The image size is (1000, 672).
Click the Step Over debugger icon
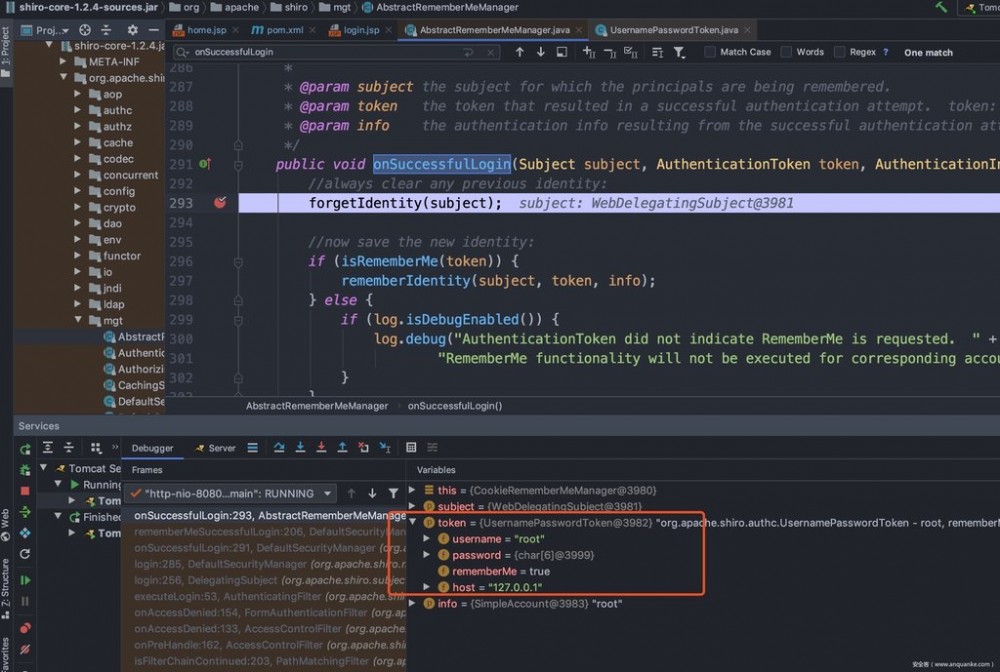click(279, 448)
